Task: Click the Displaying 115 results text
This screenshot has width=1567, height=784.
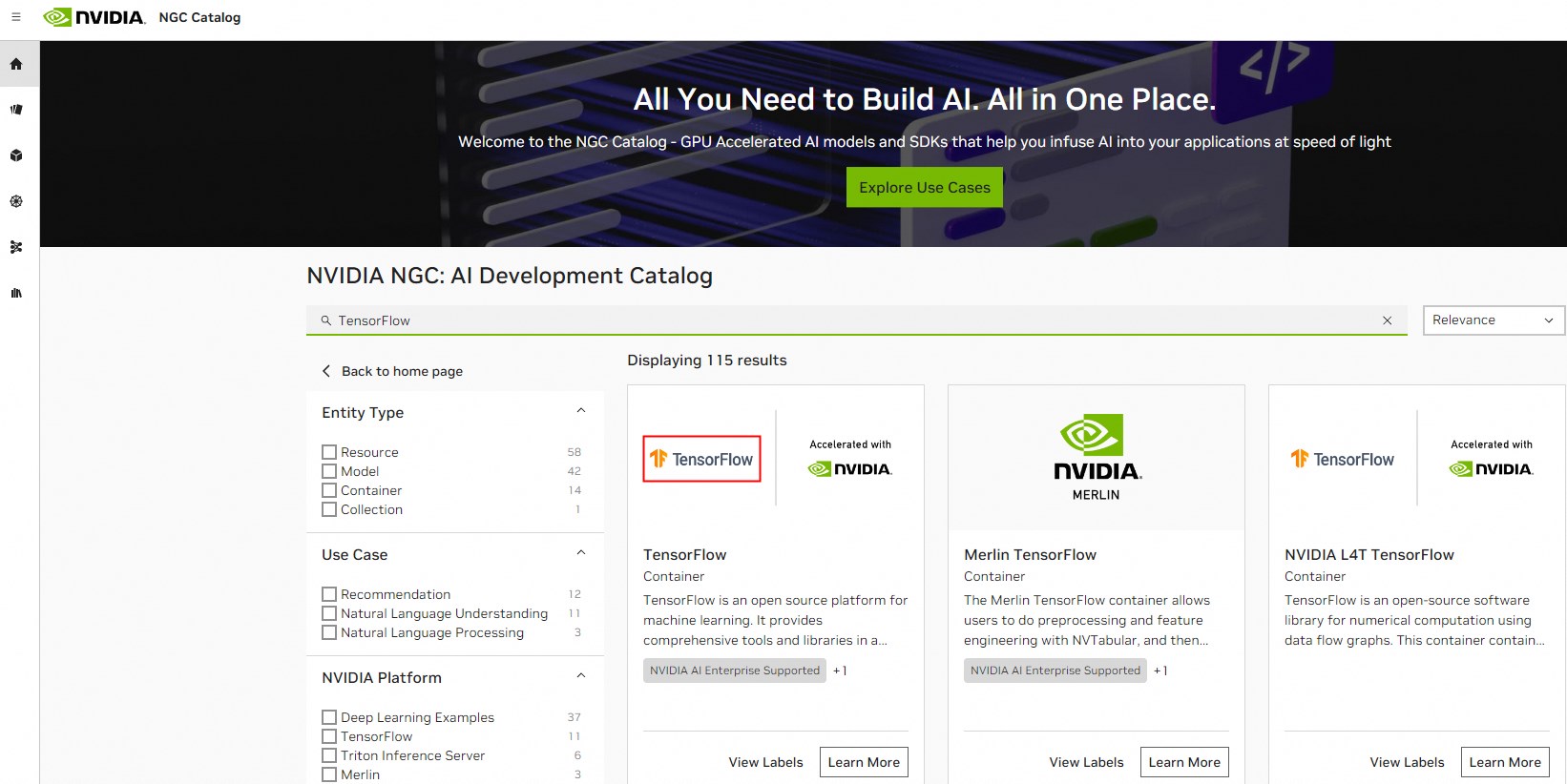Action: point(707,361)
